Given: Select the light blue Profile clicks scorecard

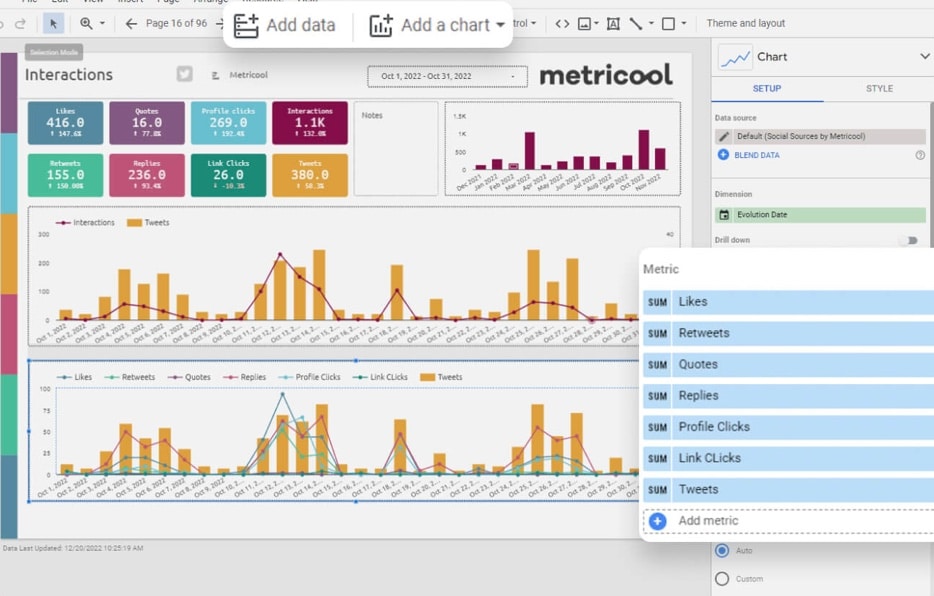Looking at the screenshot, I should pyautogui.click(x=228, y=123).
